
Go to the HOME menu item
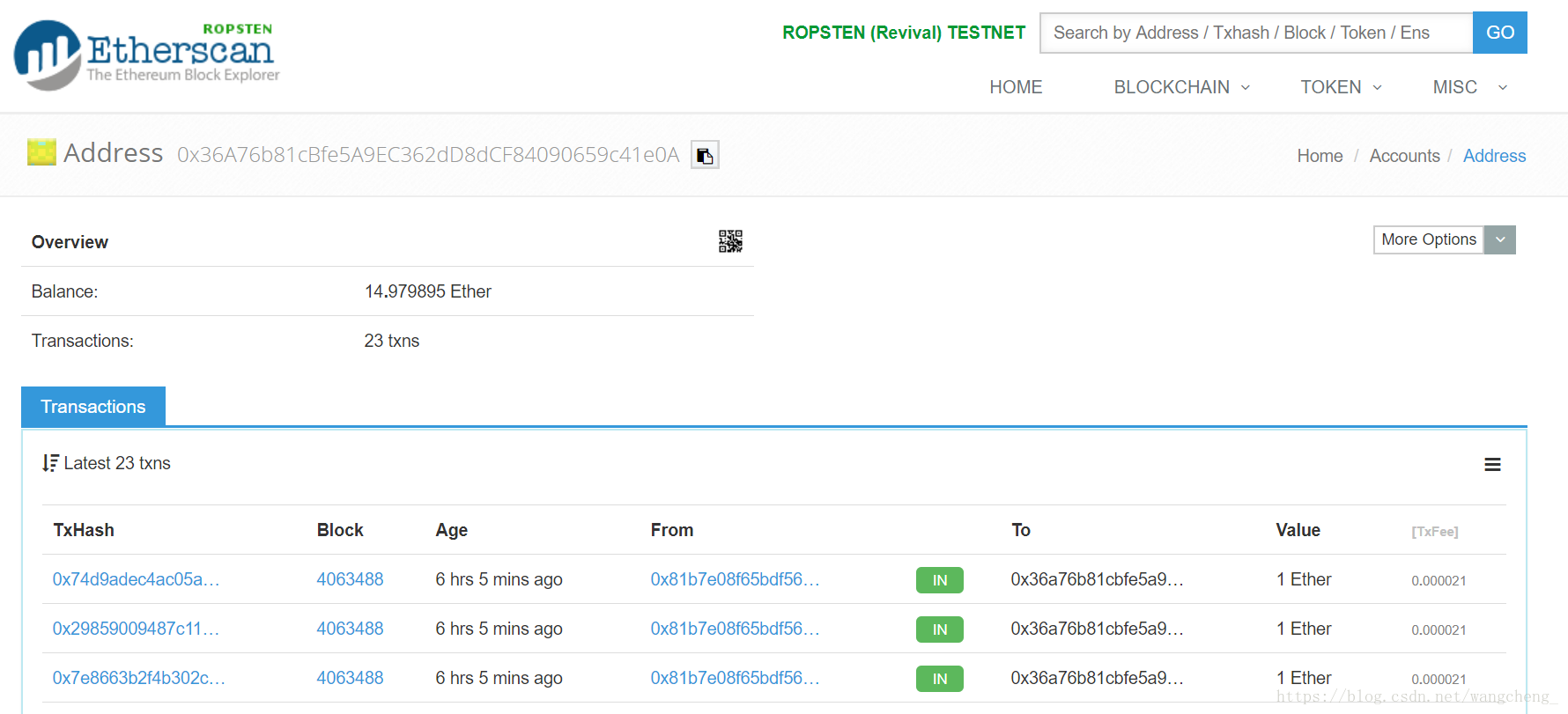[x=1016, y=87]
